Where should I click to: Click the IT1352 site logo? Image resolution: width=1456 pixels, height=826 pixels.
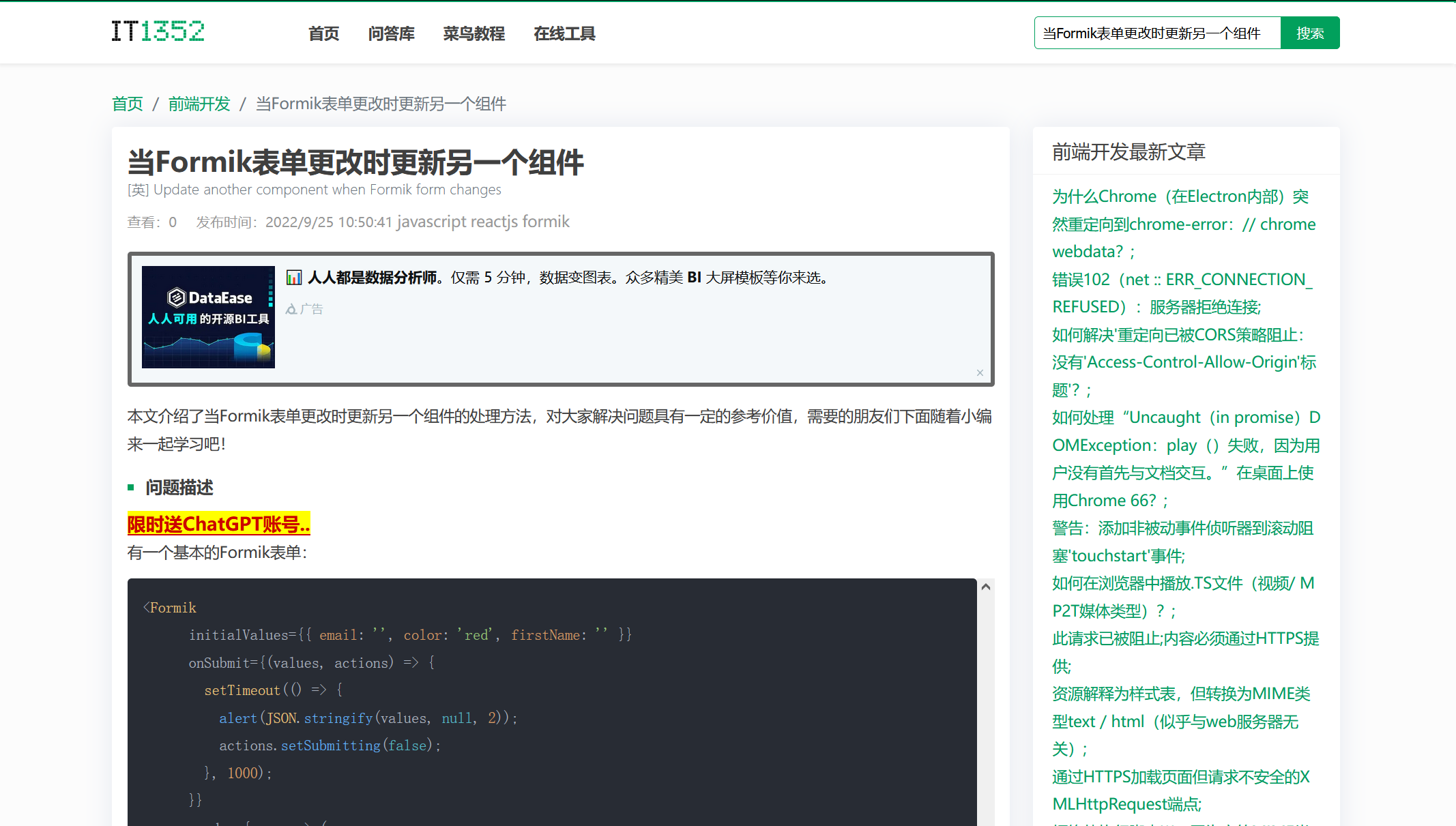pyautogui.click(x=158, y=31)
